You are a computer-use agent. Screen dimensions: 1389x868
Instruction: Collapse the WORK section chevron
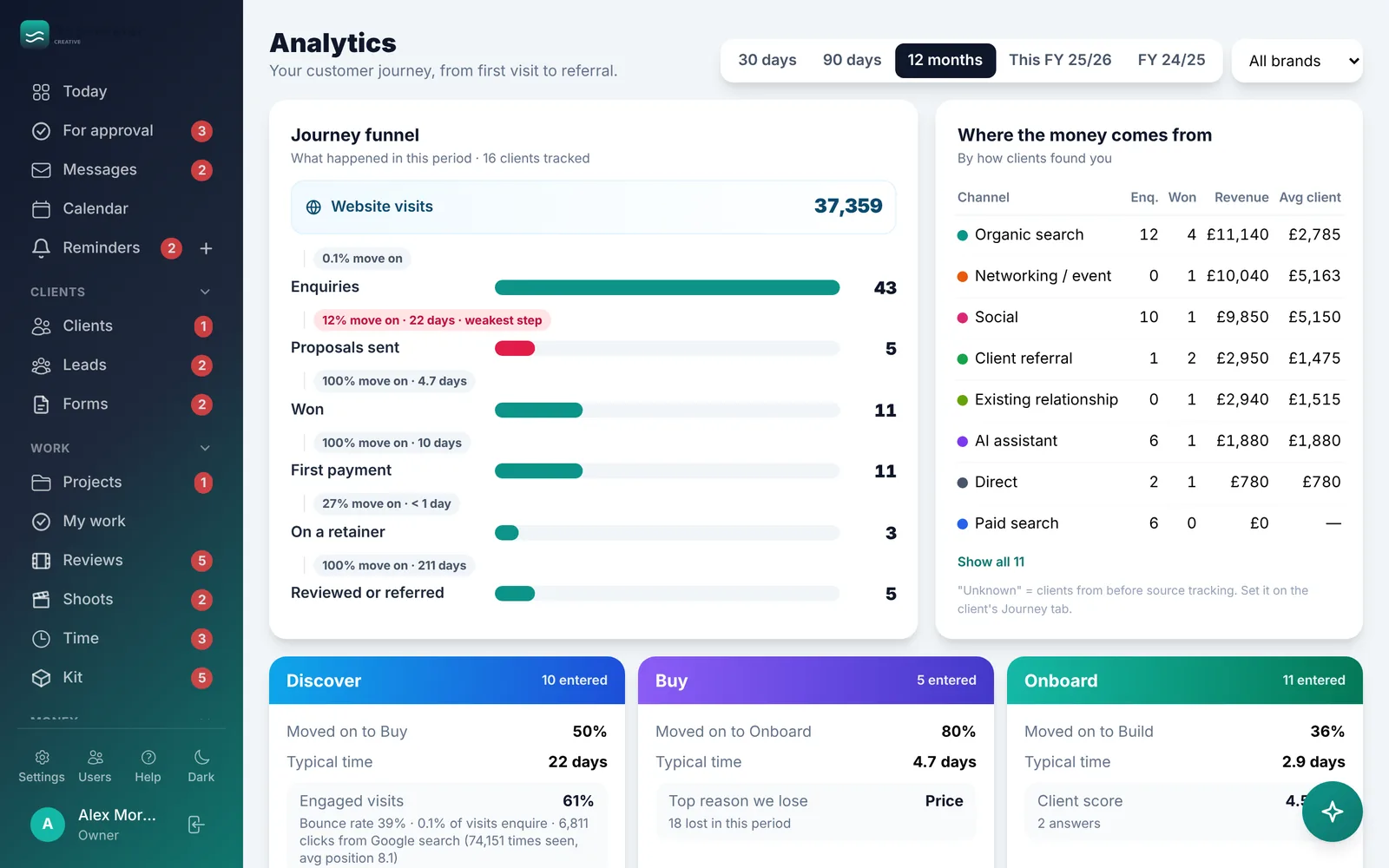(x=205, y=448)
